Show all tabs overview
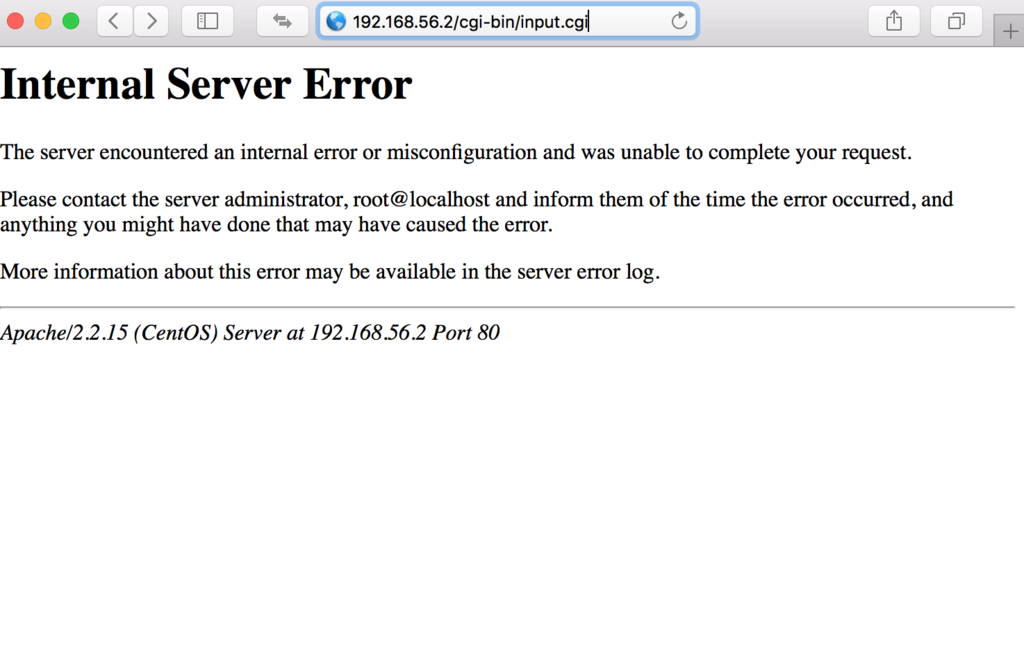Image resolution: width=1024 pixels, height=667 pixels. (956, 21)
